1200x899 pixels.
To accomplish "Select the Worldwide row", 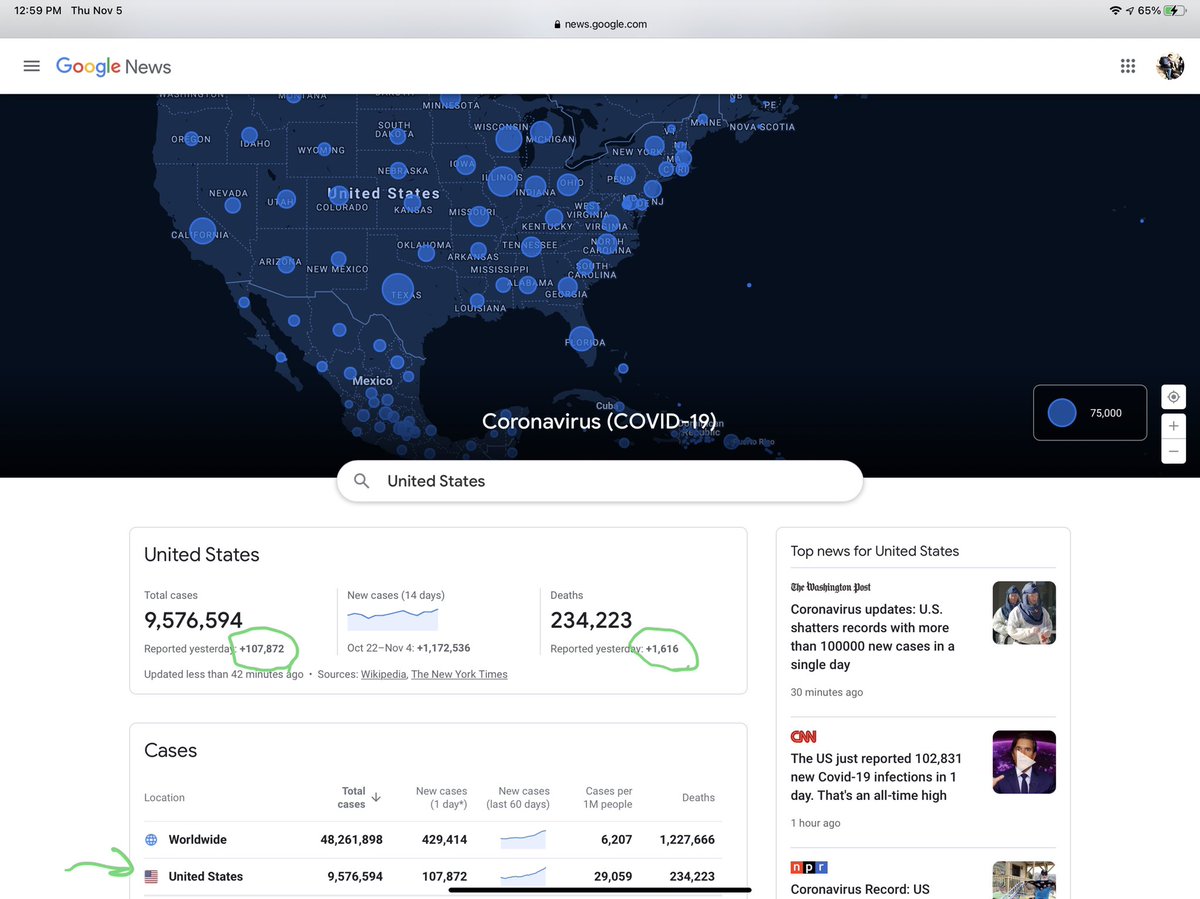I will pos(432,840).
